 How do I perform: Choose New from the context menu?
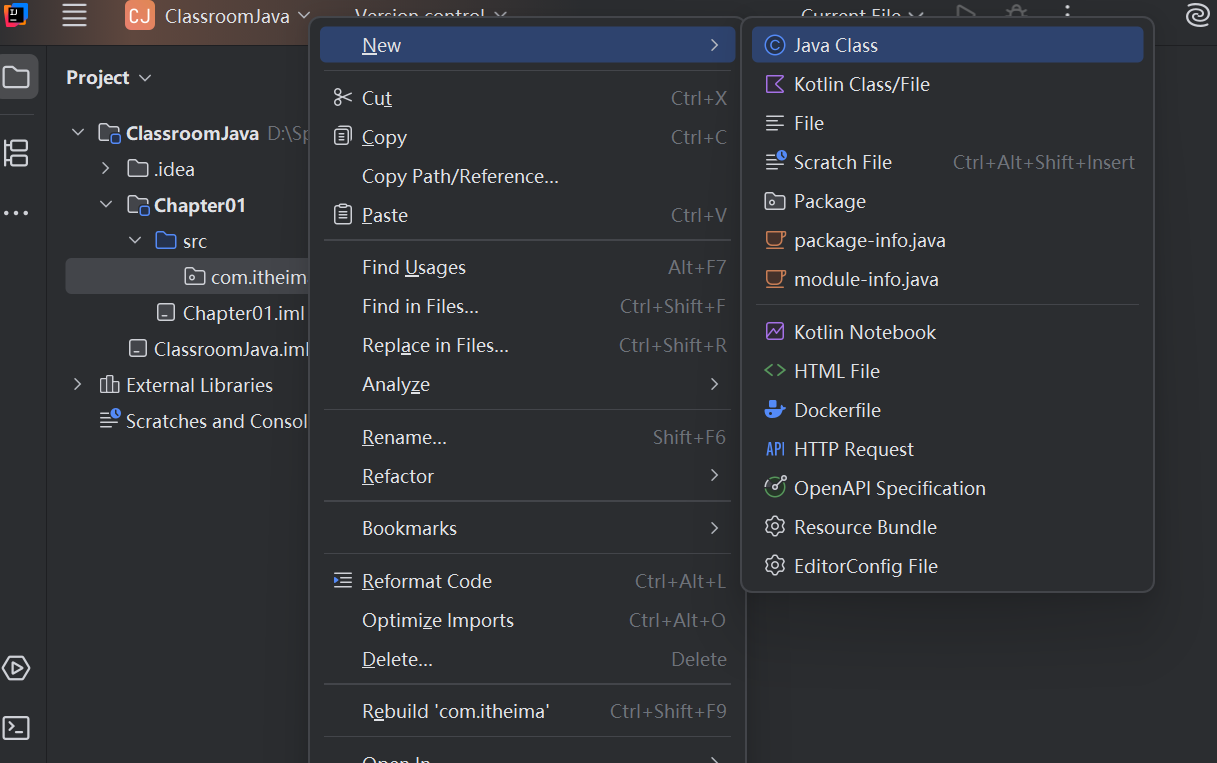click(527, 45)
